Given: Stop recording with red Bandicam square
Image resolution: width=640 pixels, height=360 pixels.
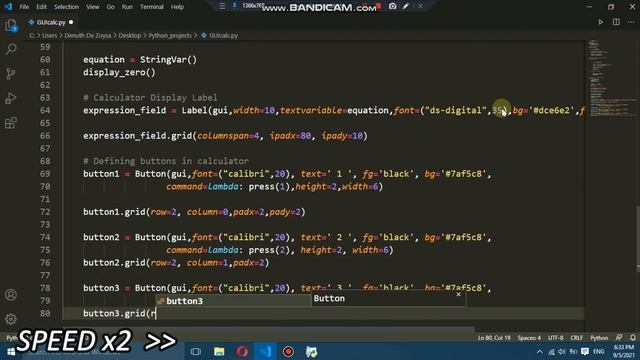Looking at the screenshot, I should [x=378, y=6].
